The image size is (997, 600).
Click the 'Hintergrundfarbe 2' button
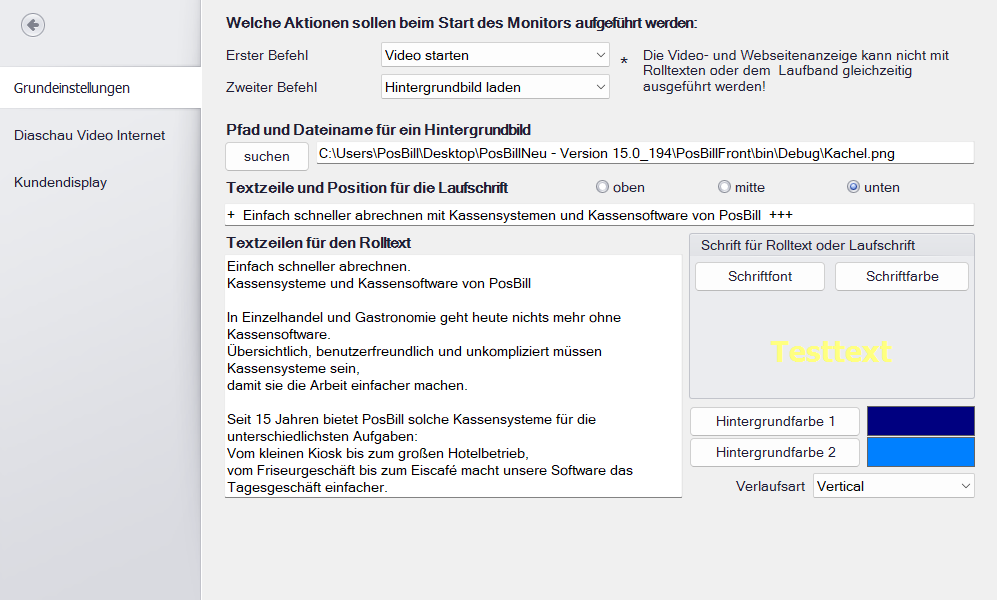[x=774, y=452]
